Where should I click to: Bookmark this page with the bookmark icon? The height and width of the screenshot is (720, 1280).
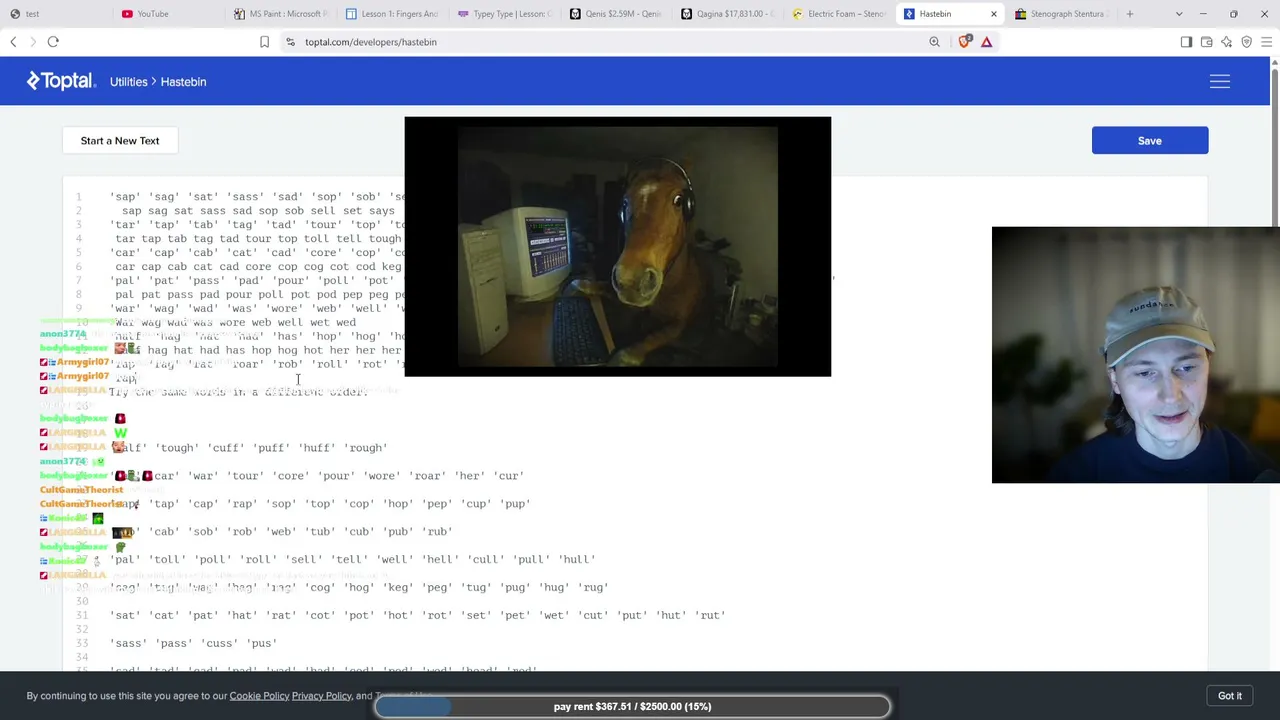[x=264, y=42]
